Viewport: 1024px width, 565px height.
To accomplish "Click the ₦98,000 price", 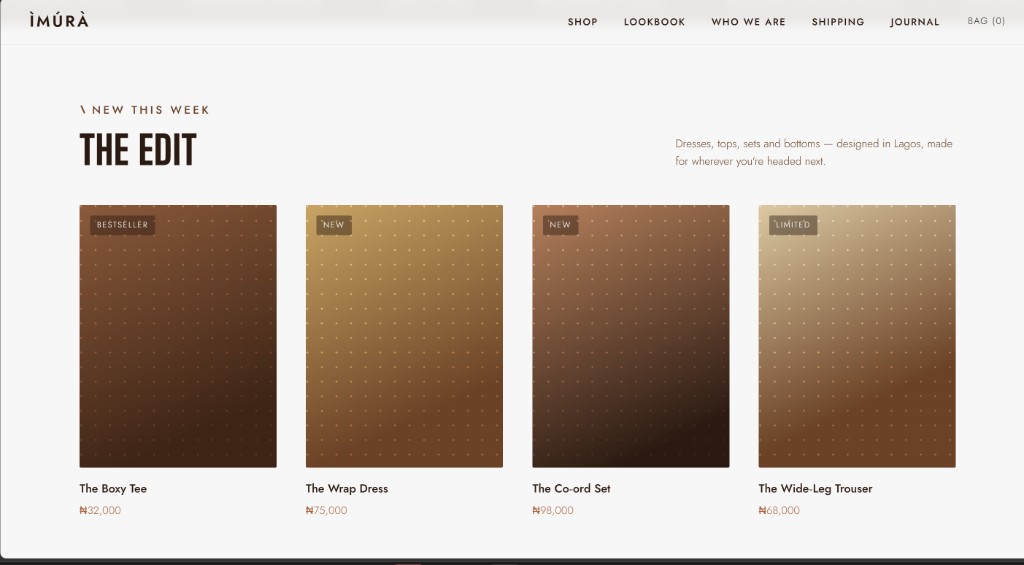I will 553,510.
